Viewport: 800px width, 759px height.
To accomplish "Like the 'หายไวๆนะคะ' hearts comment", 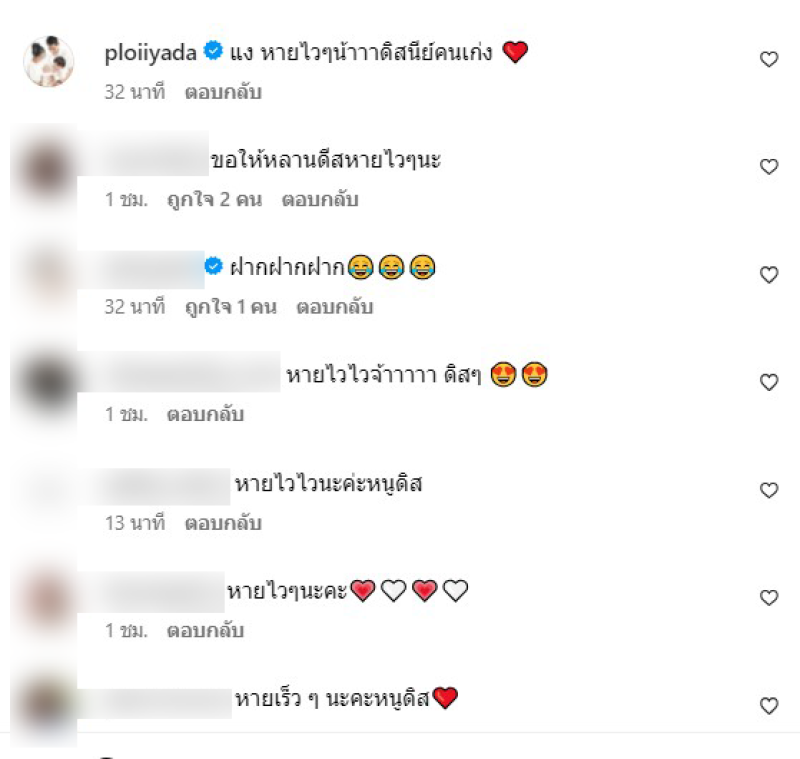I will click(769, 598).
